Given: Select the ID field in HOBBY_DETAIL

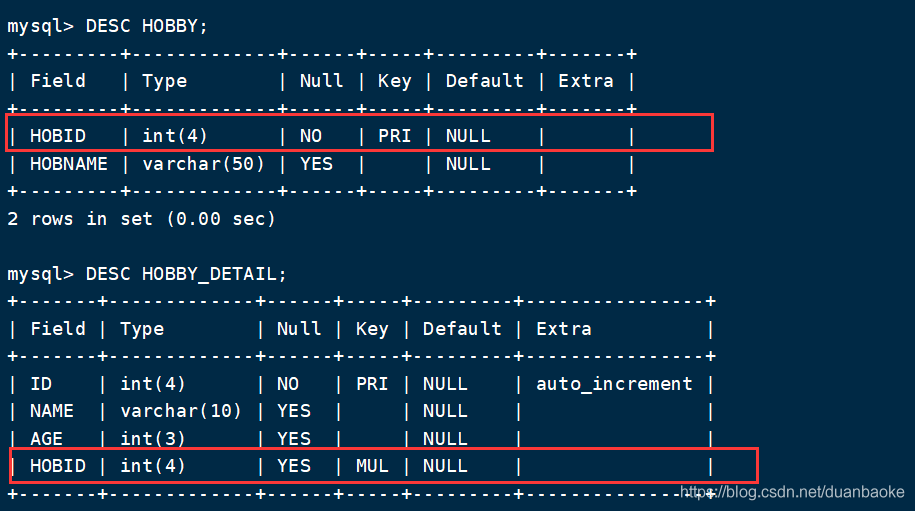Looking at the screenshot, I should 41,384.
